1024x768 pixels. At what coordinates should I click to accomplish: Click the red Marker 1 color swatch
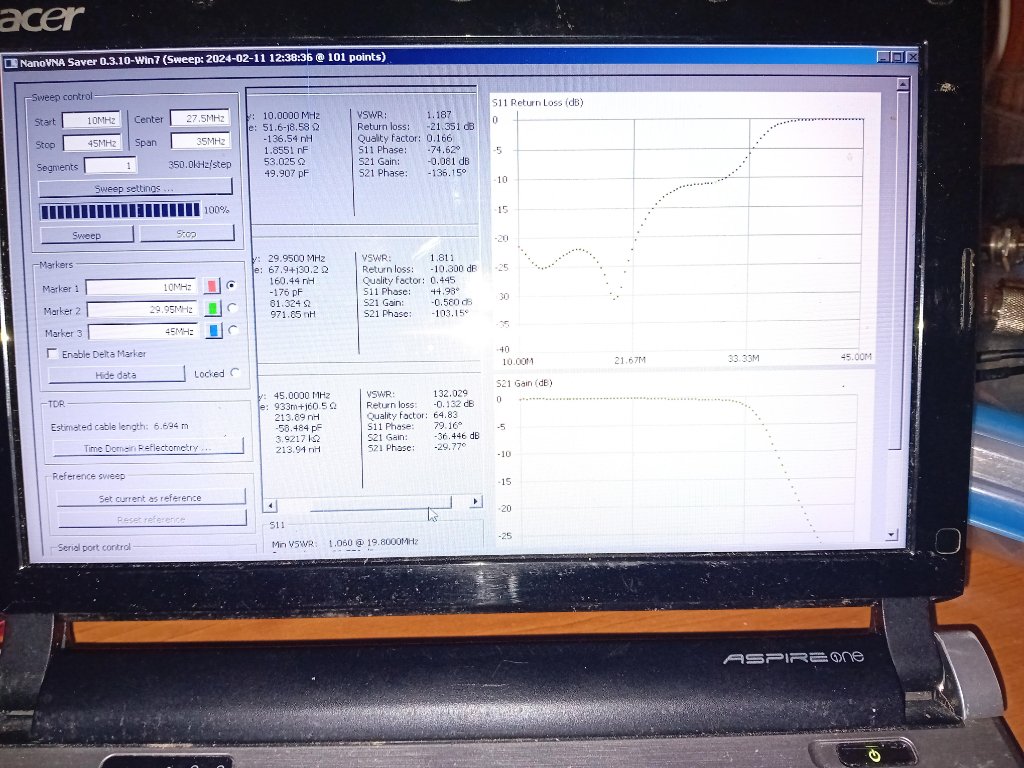[211, 286]
